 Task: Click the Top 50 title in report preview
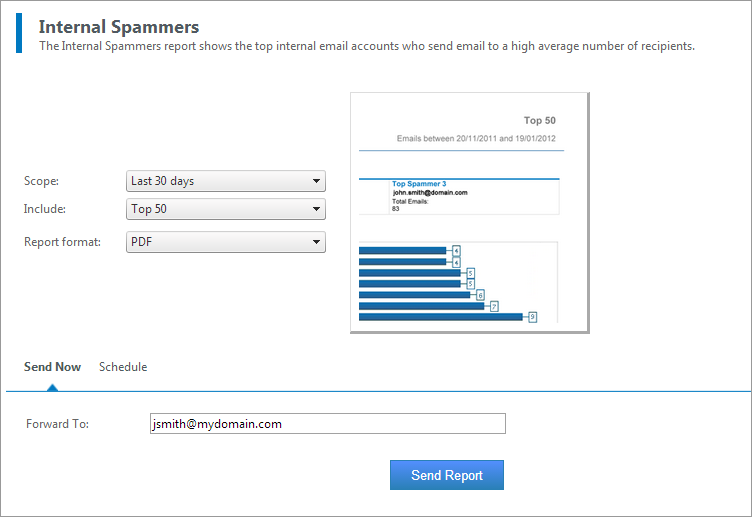pos(540,120)
